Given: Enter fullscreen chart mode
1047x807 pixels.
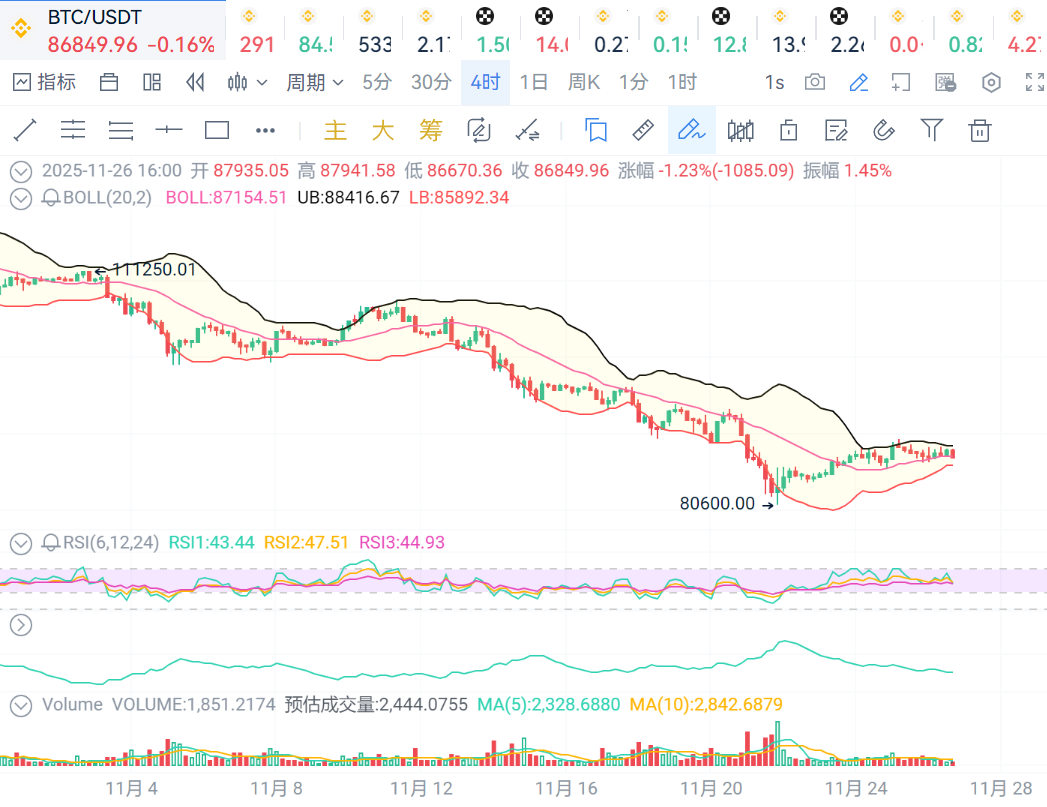Looking at the screenshot, I should click(x=1034, y=82).
